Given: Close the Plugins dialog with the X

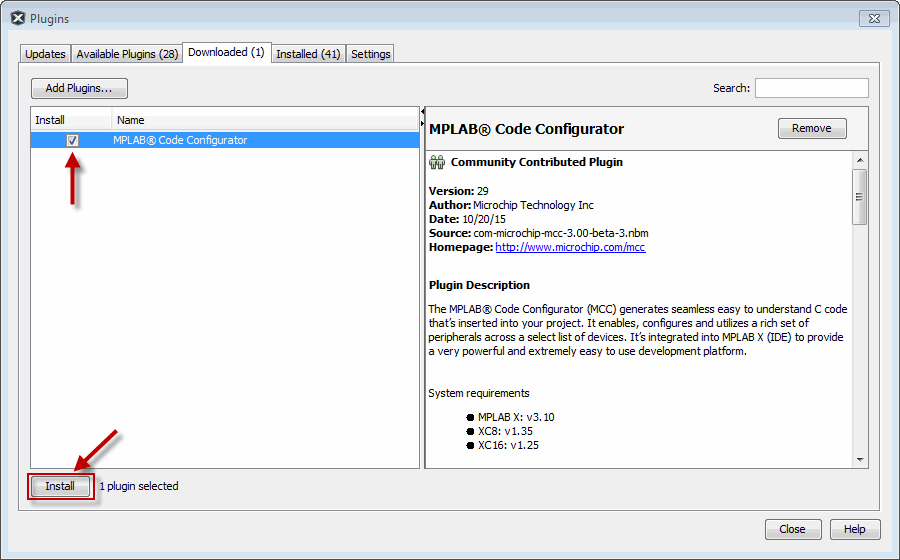Looking at the screenshot, I should tap(872, 18).
